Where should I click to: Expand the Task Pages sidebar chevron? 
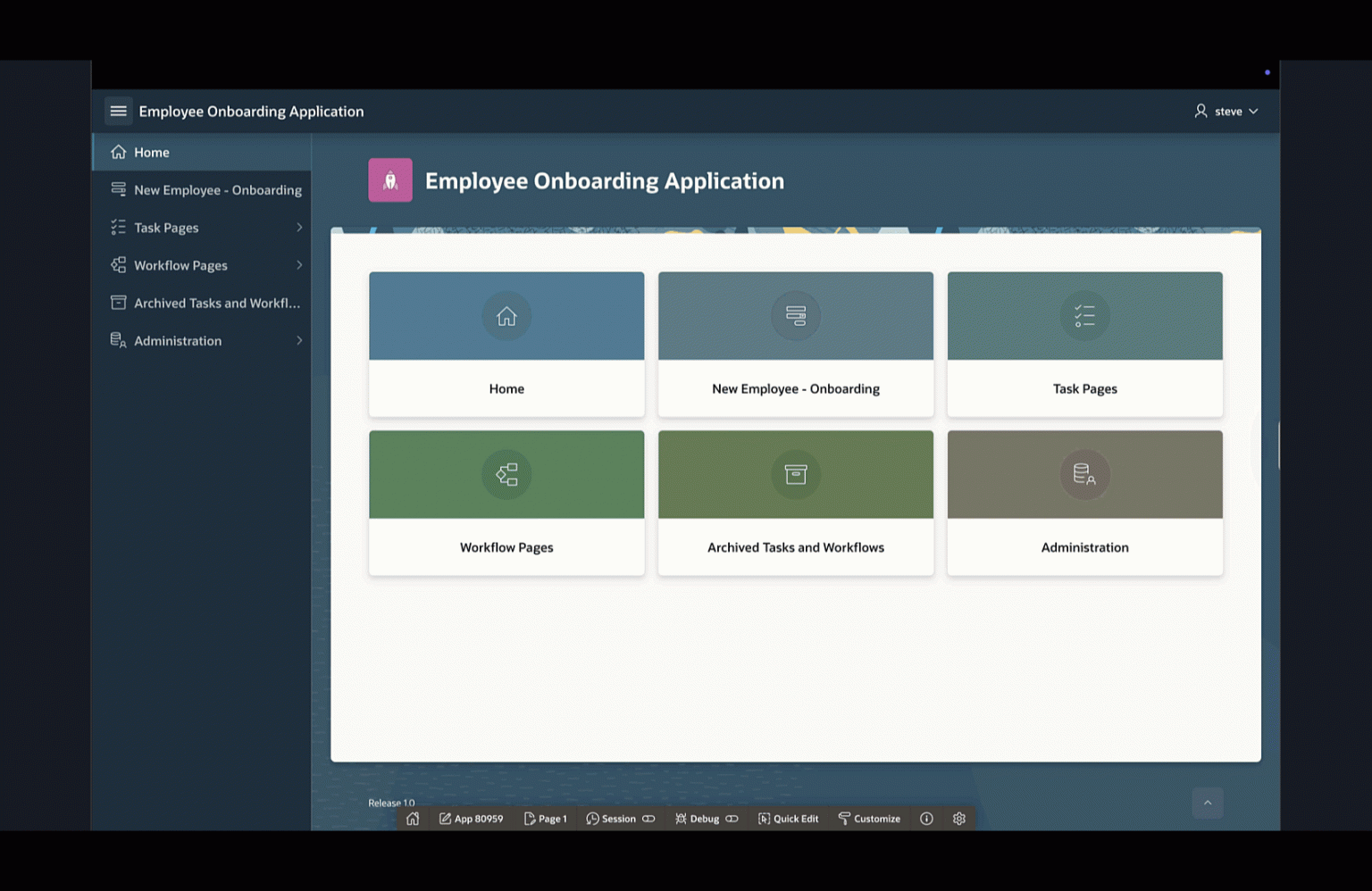coord(299,228)
